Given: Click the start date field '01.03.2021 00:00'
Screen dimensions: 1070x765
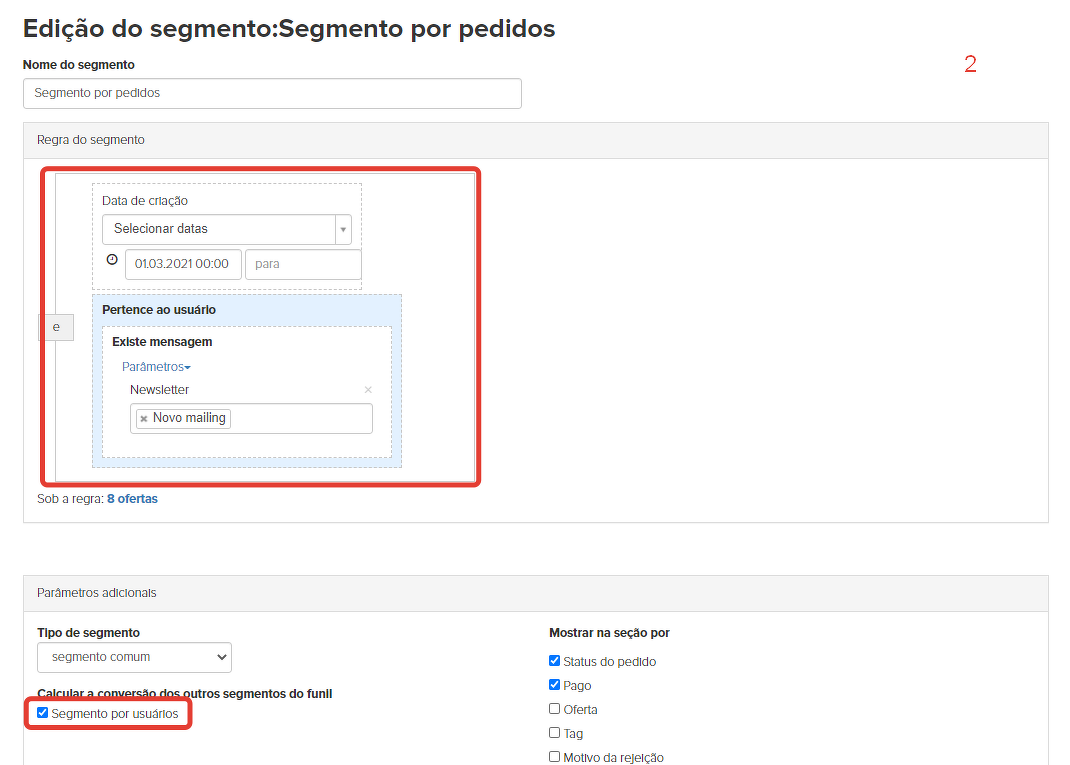Looking at the screenshot, I should tap(182, 264).
